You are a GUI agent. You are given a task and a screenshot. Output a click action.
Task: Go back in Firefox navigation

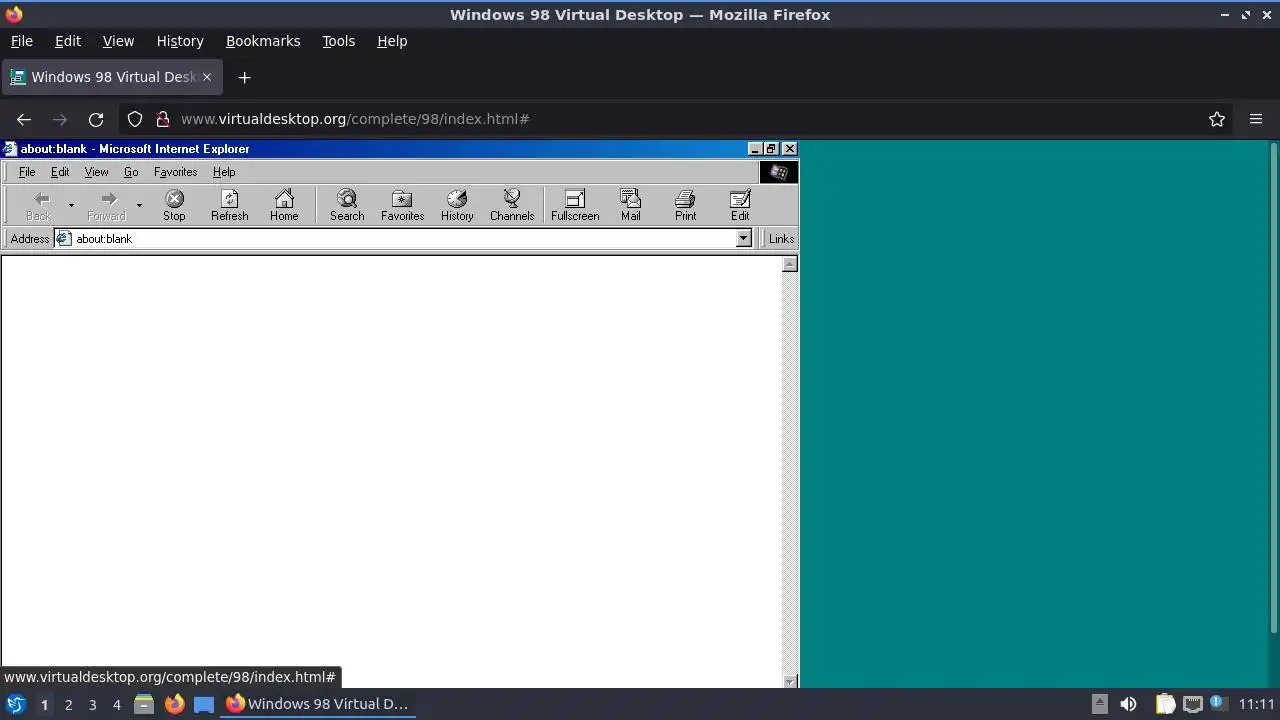[x=24, y=119]
